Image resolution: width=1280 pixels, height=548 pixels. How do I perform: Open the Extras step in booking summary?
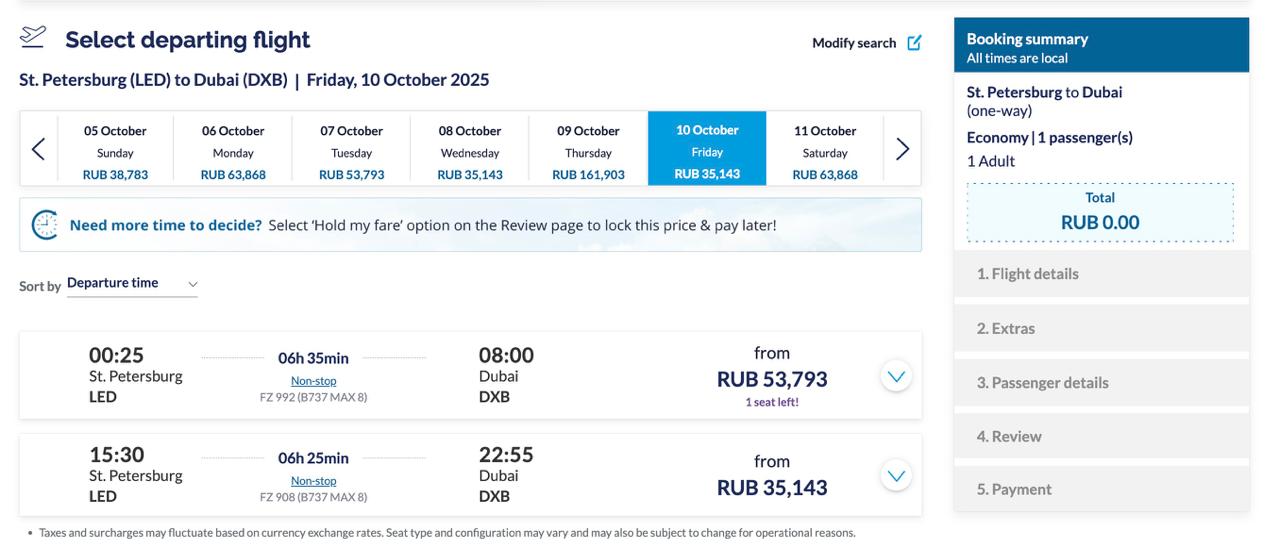pos(1101,328)
